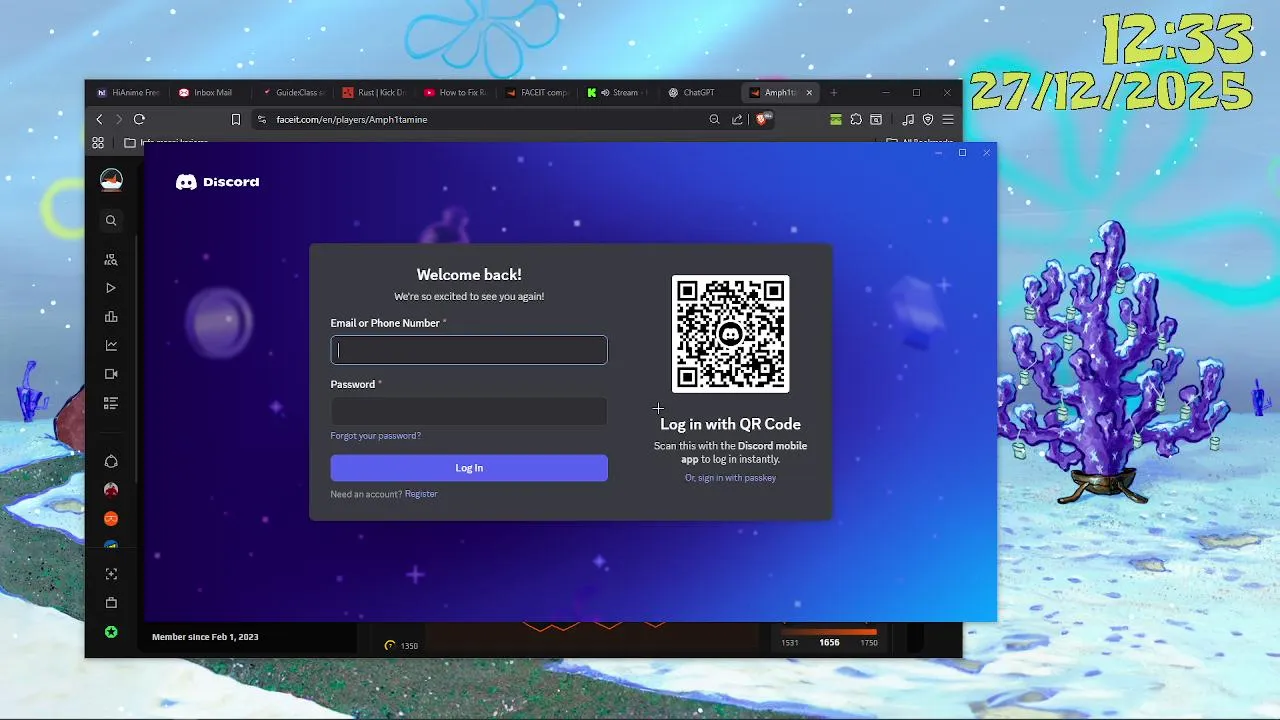The image size is (1280, 720).
Task: Open the browser extensions puzzle icon
Action: click(856, 119)
